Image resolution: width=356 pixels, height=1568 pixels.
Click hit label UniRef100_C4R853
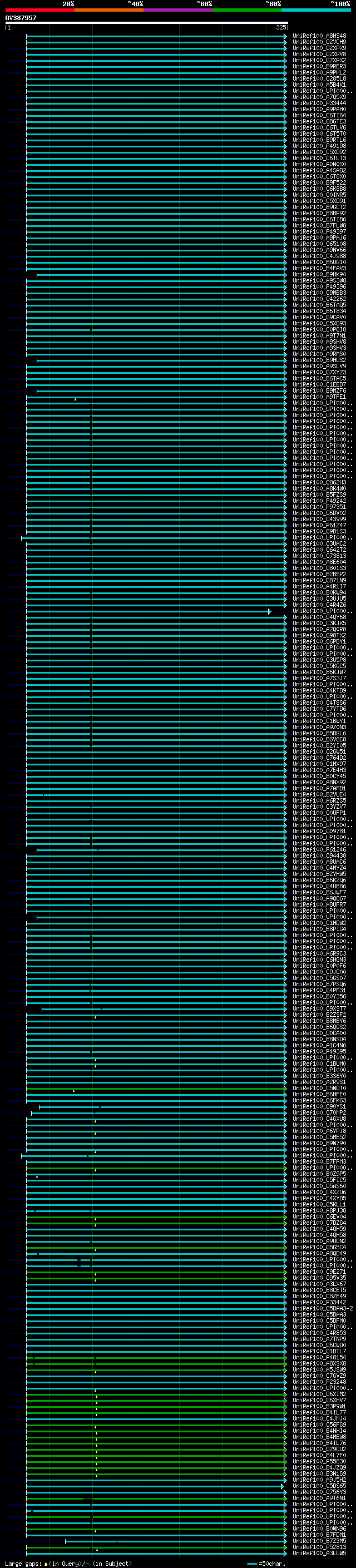click(x=319, y=1333)
